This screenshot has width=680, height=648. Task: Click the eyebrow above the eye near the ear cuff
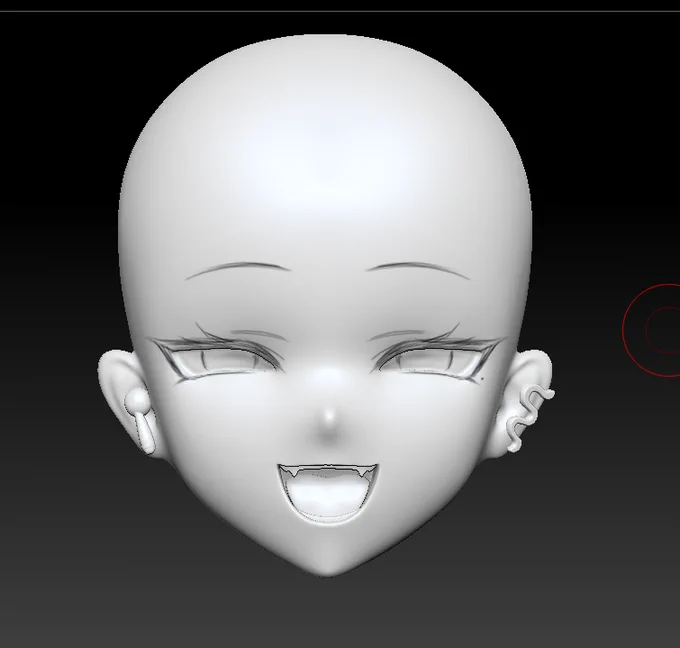(x=418, y=268)
